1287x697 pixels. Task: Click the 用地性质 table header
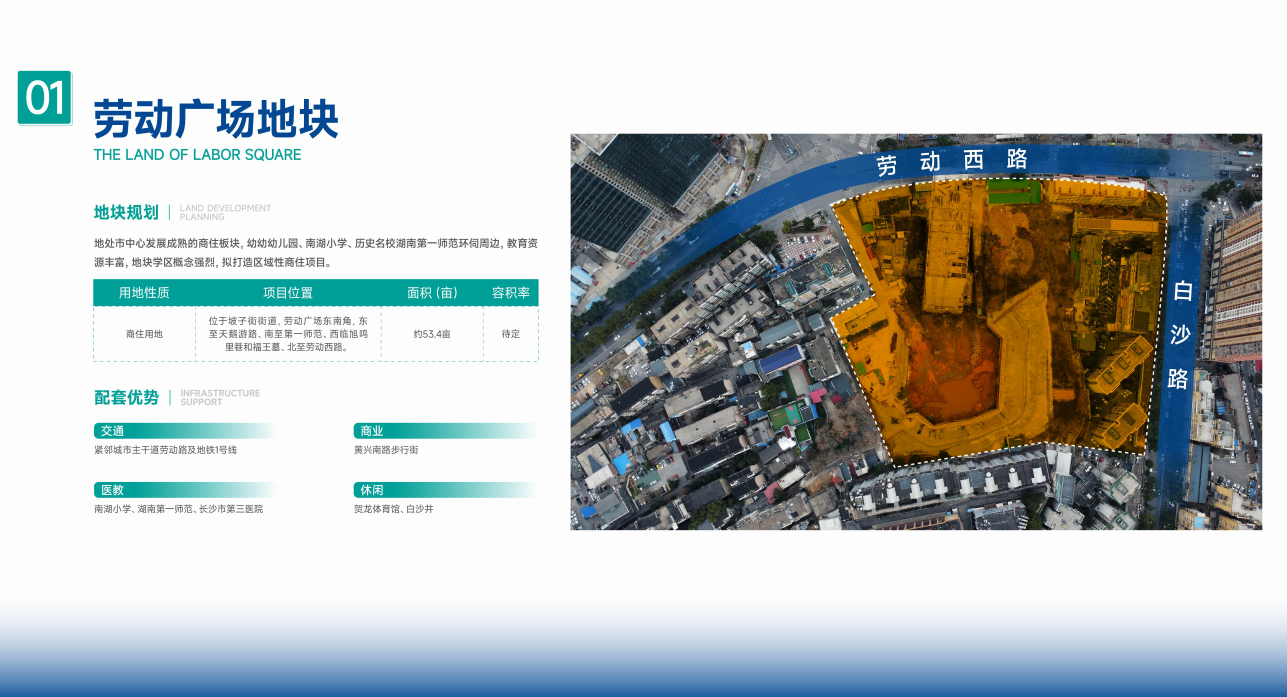coord(144,293)
